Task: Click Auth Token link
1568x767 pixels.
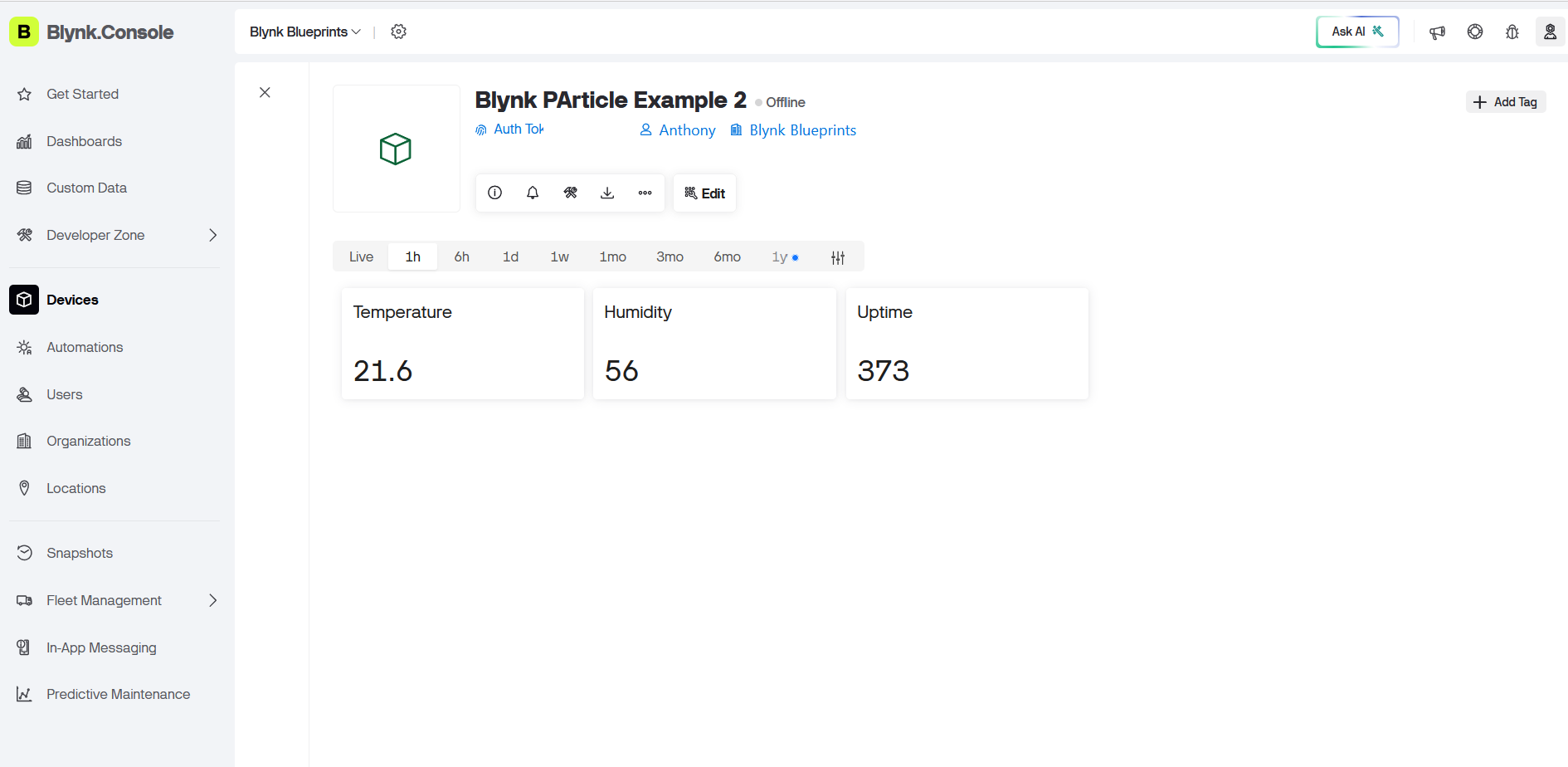Action: pyautogui.click(x=510, y=129)
